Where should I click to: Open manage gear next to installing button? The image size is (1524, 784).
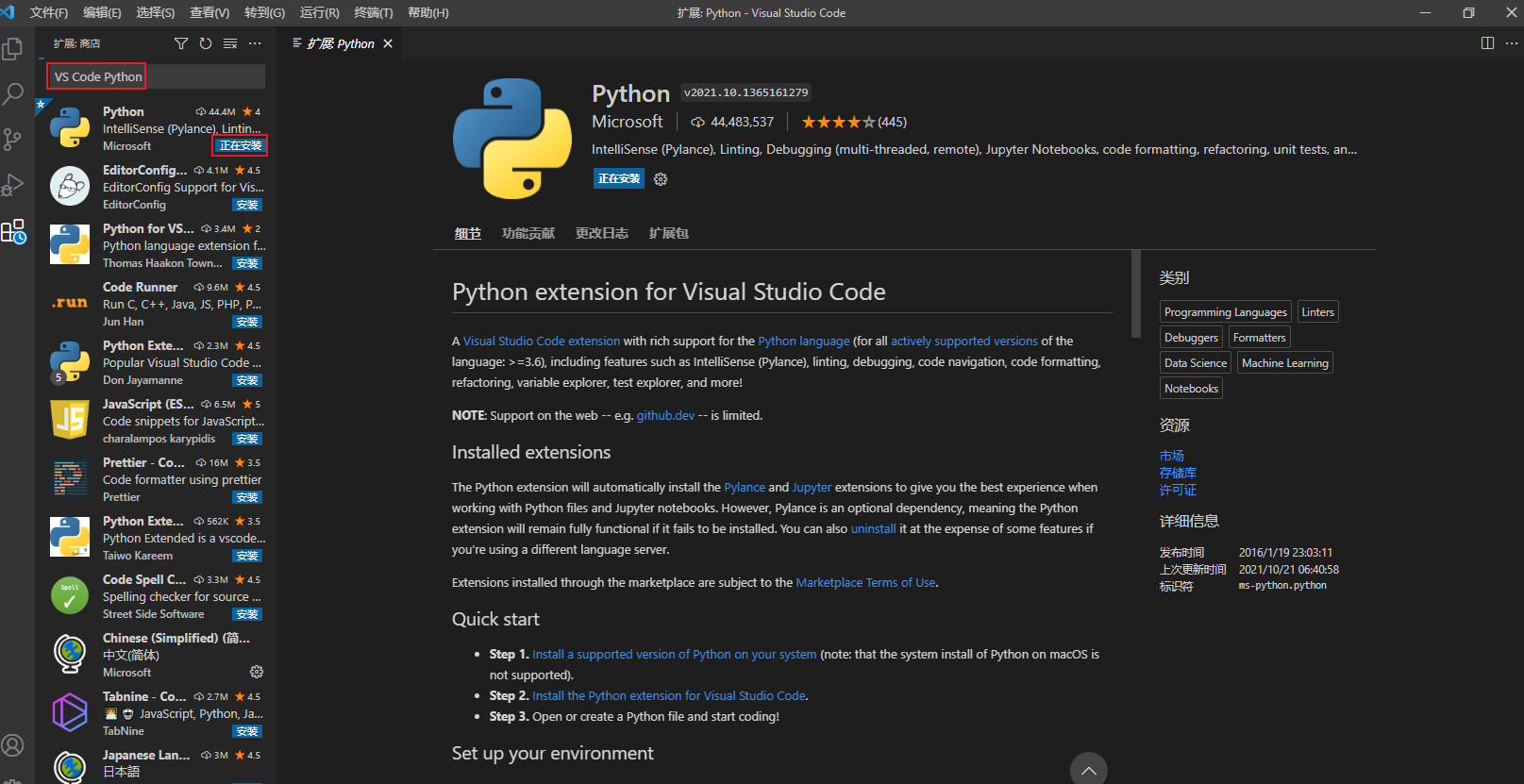661,179
